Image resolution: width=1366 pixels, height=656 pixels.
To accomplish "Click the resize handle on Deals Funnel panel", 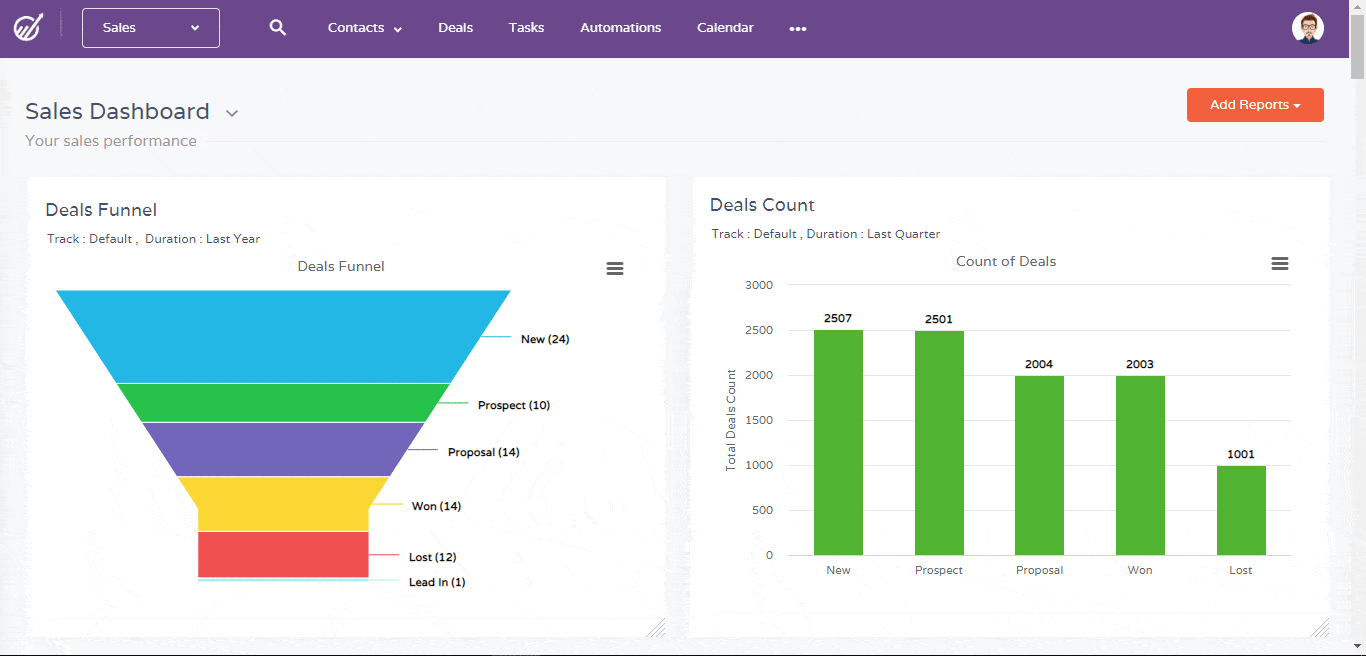I will [x=658, y=628].
